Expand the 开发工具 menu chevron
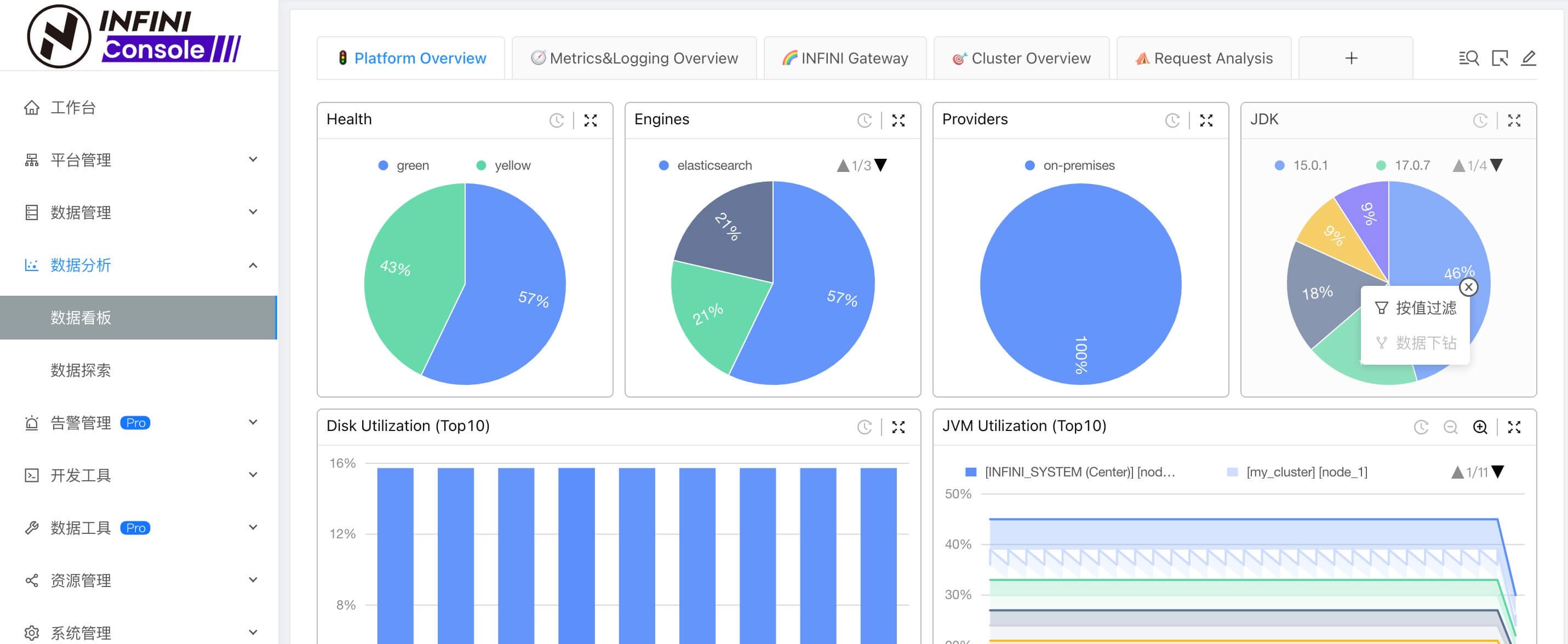 253,475
